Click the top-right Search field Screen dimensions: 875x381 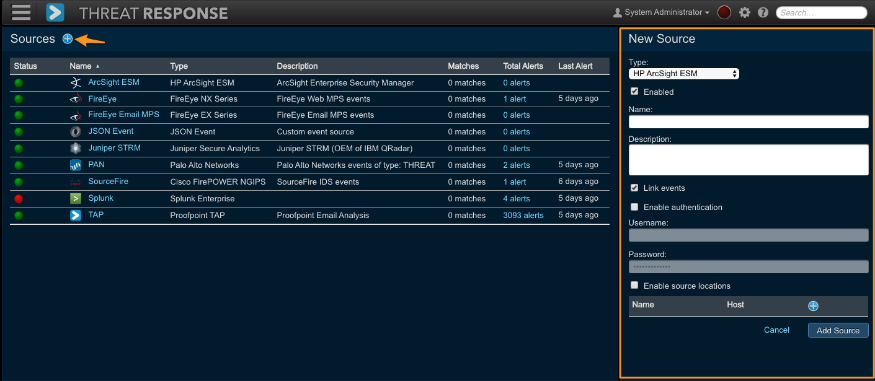[x=821, y=12]
